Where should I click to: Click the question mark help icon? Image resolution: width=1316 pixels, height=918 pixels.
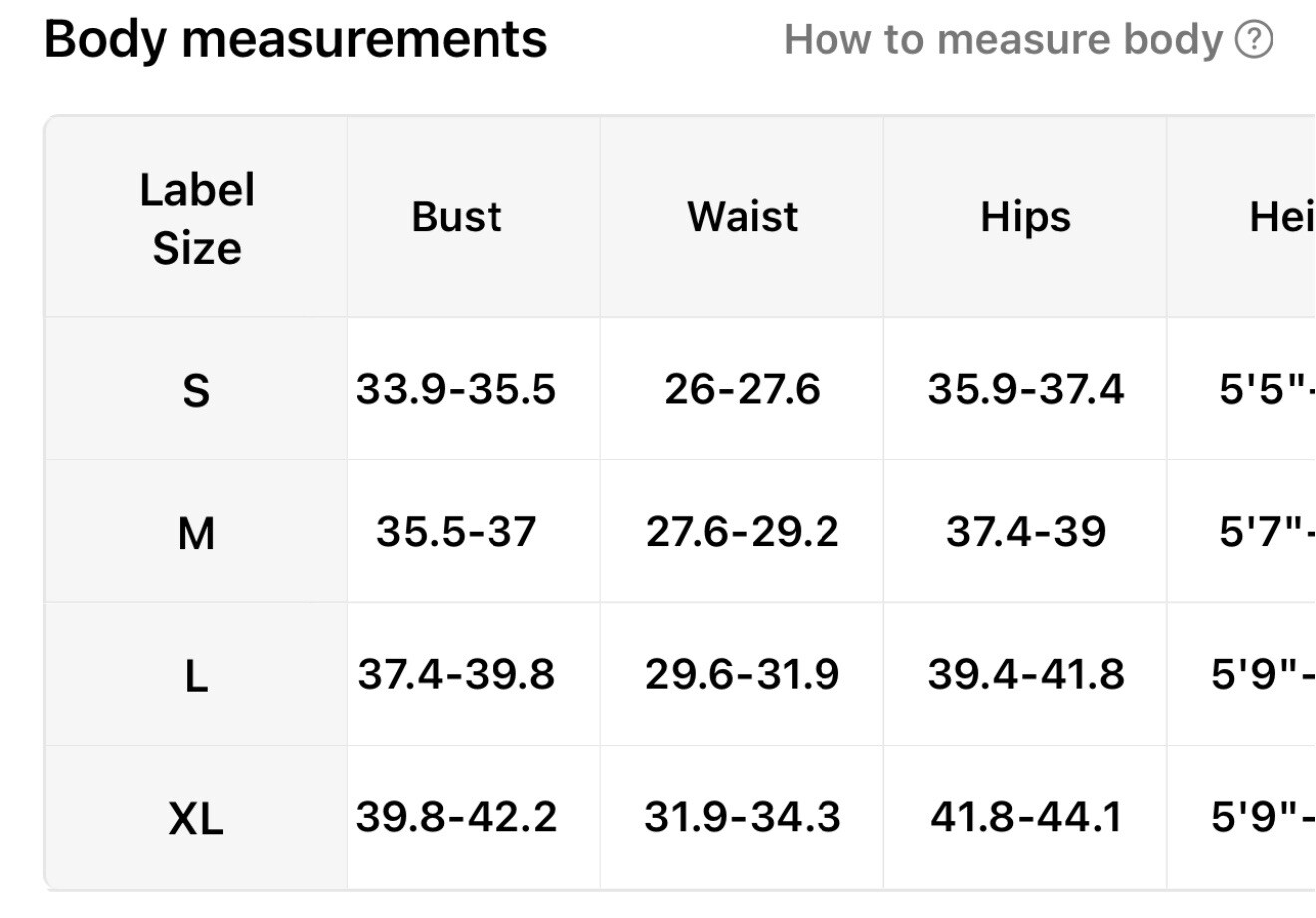[1254, 40]
